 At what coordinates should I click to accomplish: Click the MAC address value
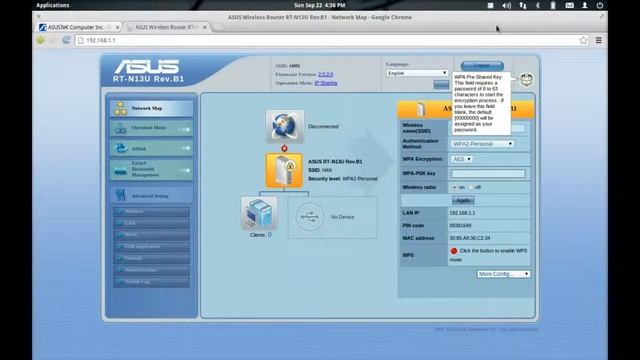coord(470,238)
